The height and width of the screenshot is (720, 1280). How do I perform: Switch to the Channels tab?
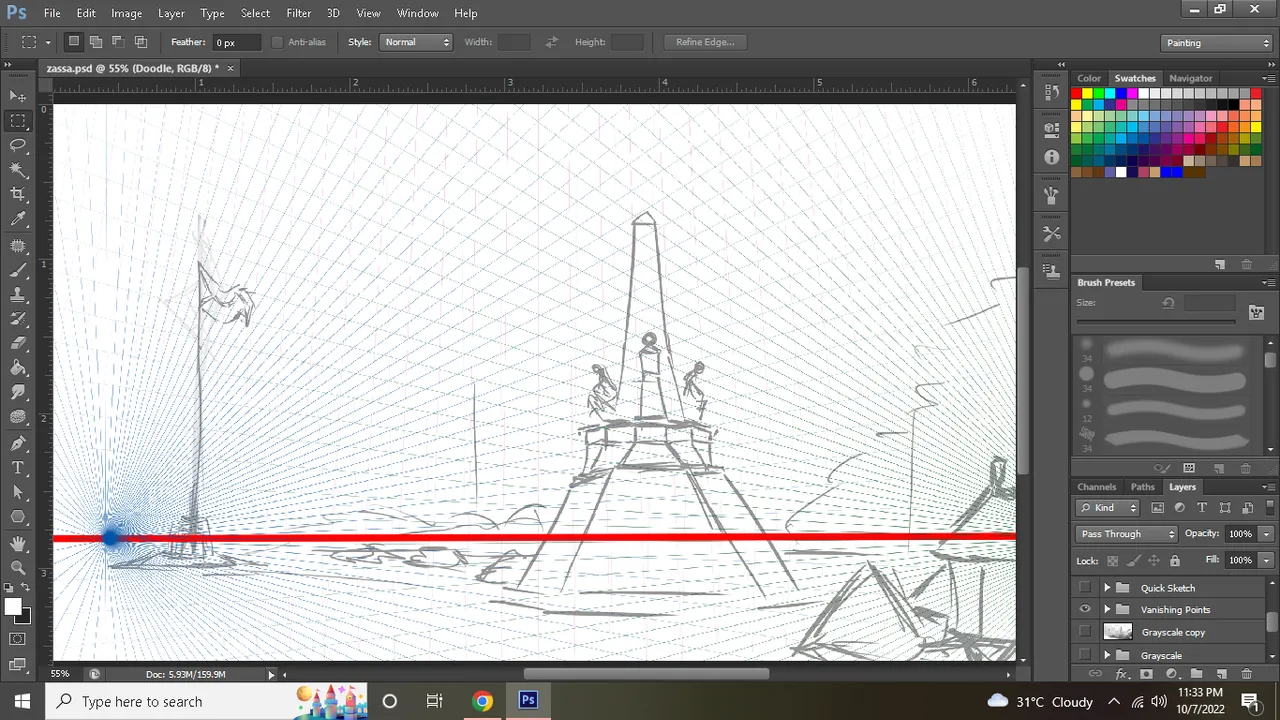[x=1096, y=487]
